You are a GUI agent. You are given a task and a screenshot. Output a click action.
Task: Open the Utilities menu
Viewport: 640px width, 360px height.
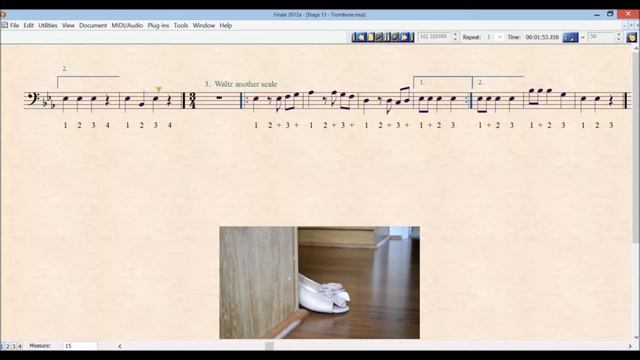[48, 25]
